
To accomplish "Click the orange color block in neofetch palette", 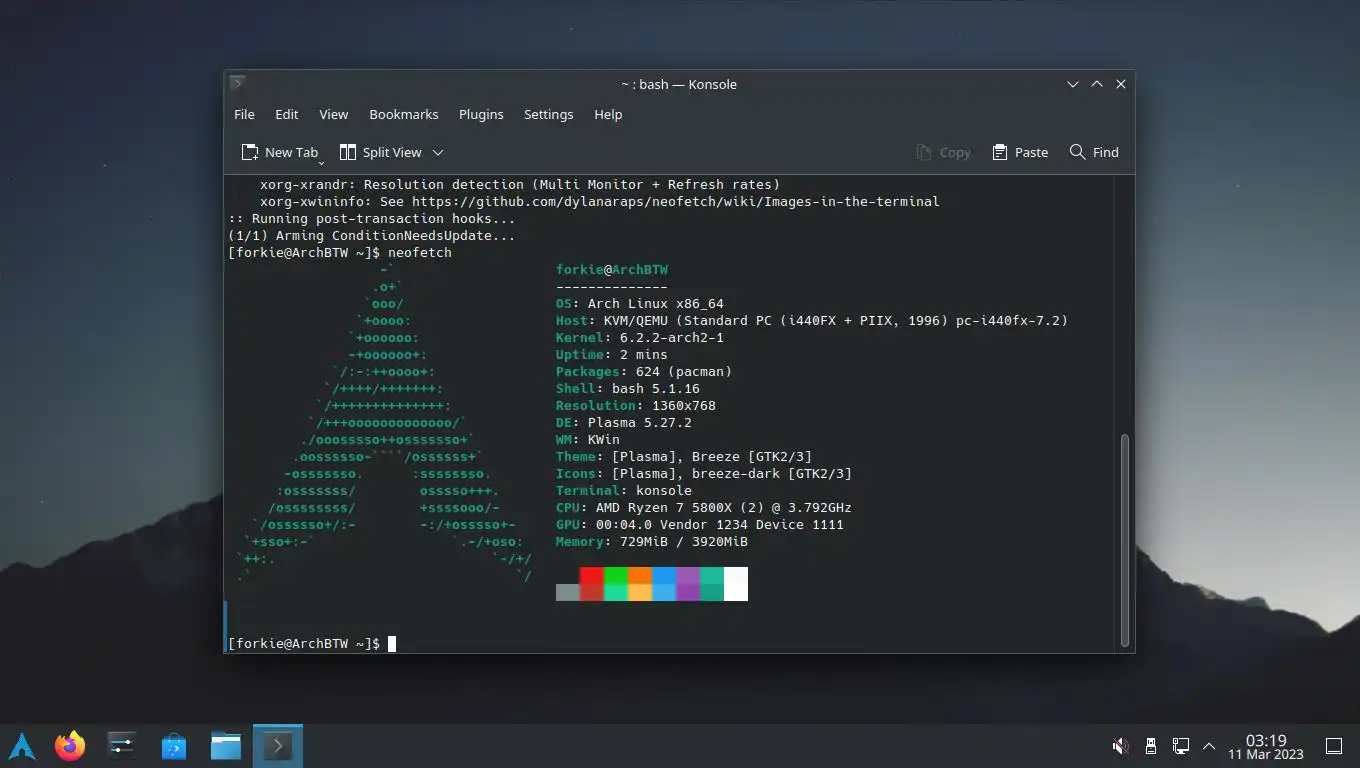I will (x=640, y=584).
